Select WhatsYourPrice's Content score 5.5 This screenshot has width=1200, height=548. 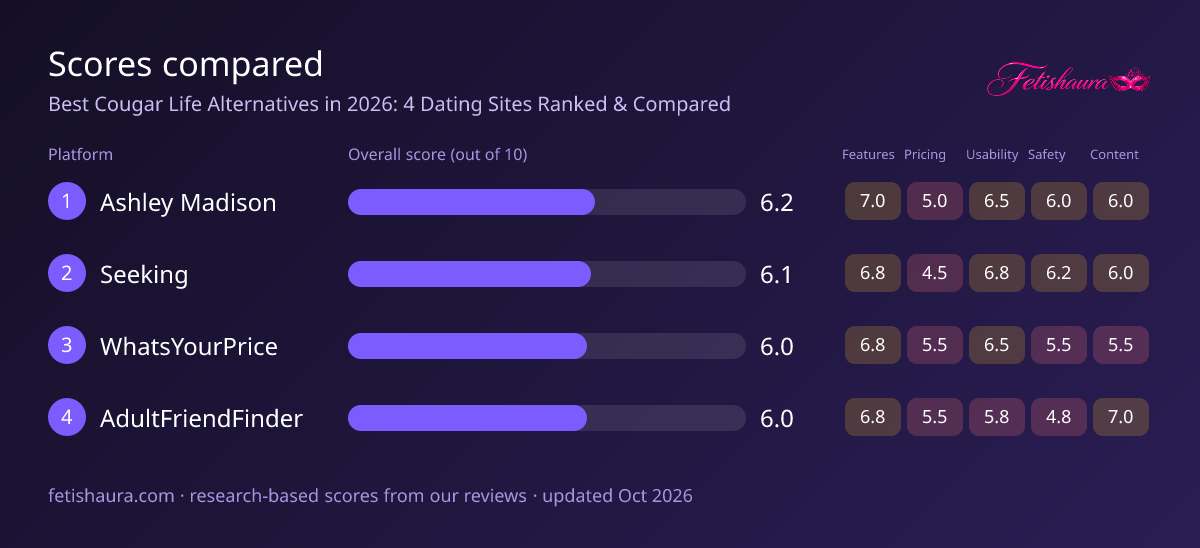point(1121,345)
